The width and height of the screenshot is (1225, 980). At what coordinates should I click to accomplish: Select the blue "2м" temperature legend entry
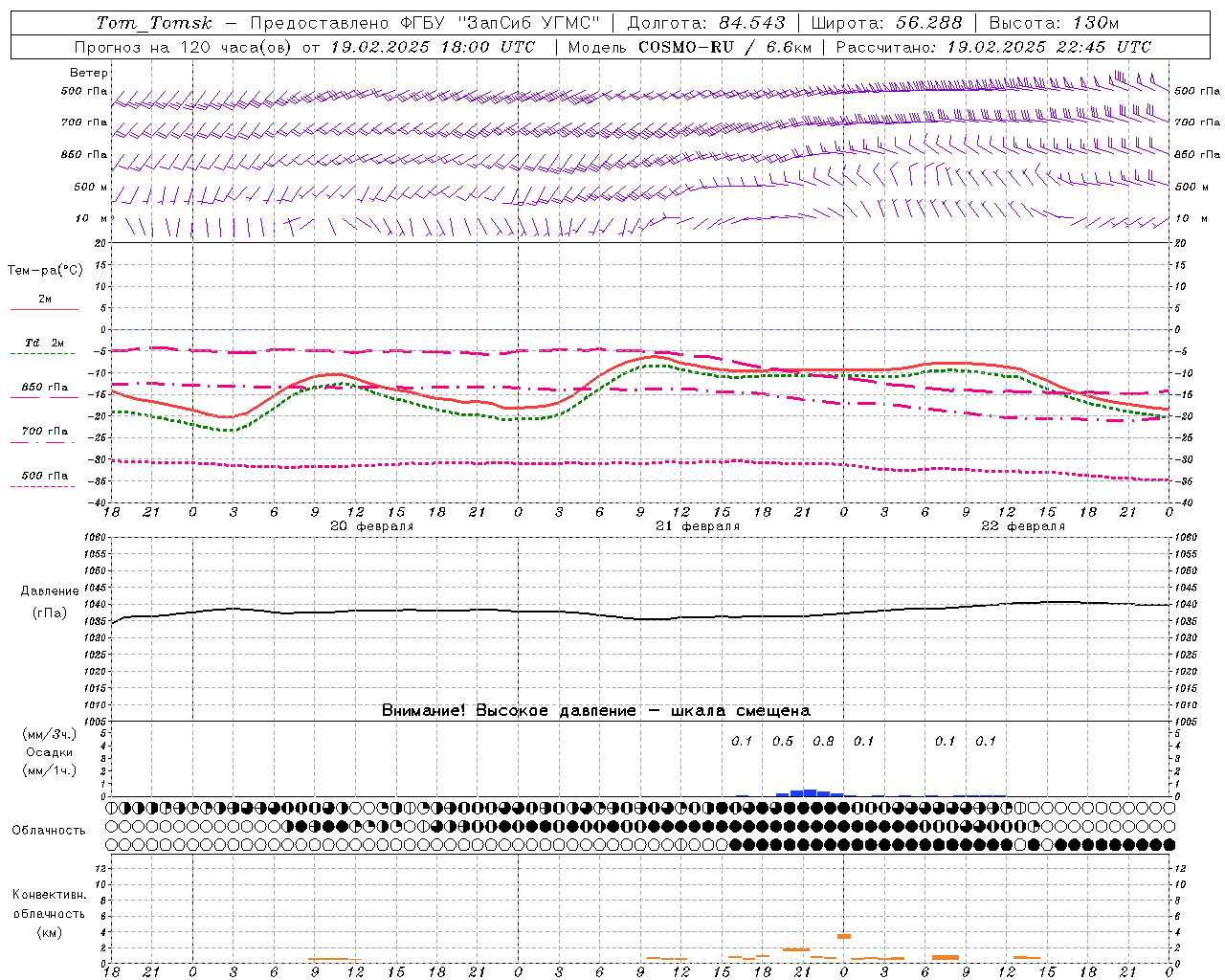pyautogui.click(x=45, y=300)
